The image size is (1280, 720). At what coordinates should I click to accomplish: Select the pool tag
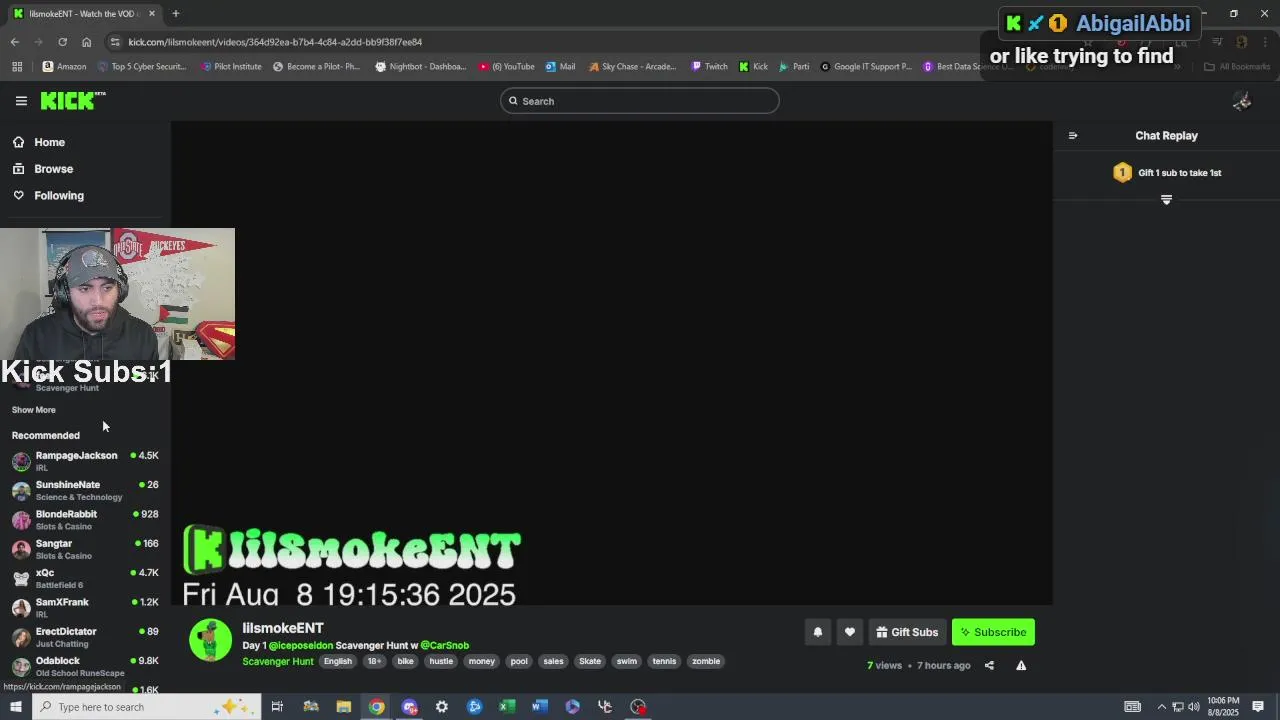(519, 661)
